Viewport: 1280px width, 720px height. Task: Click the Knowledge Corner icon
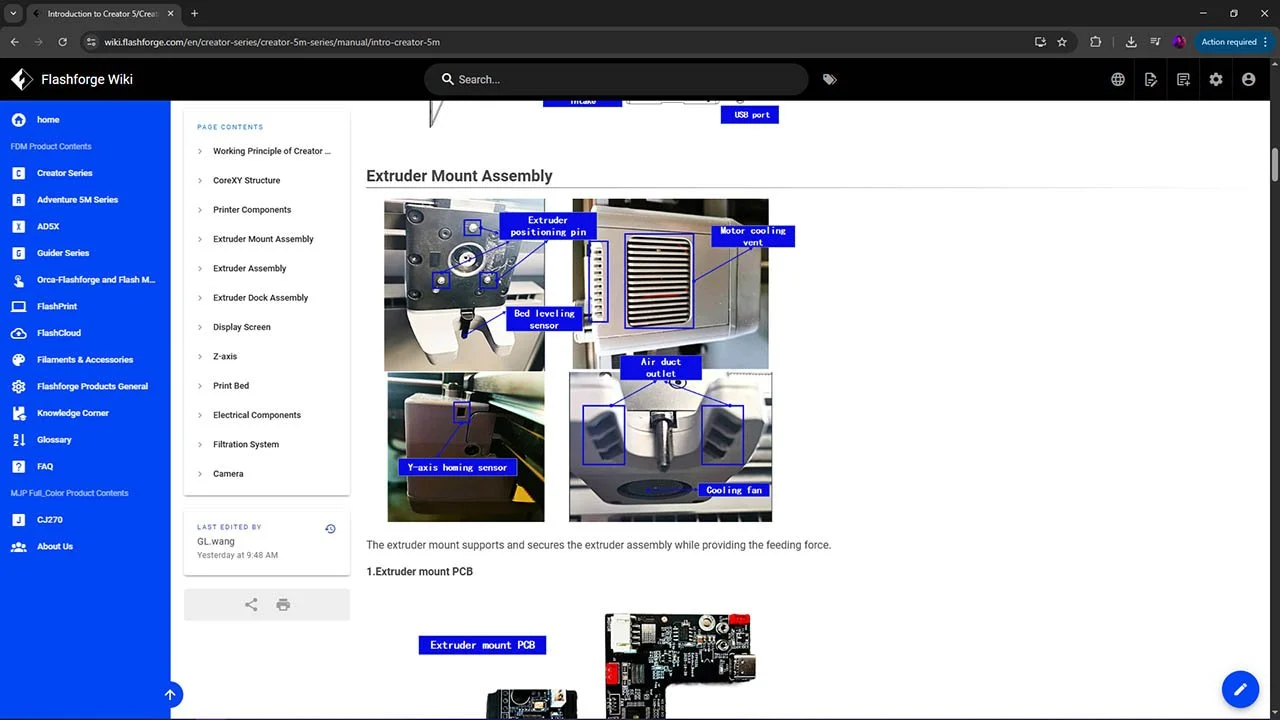point(18,413)
